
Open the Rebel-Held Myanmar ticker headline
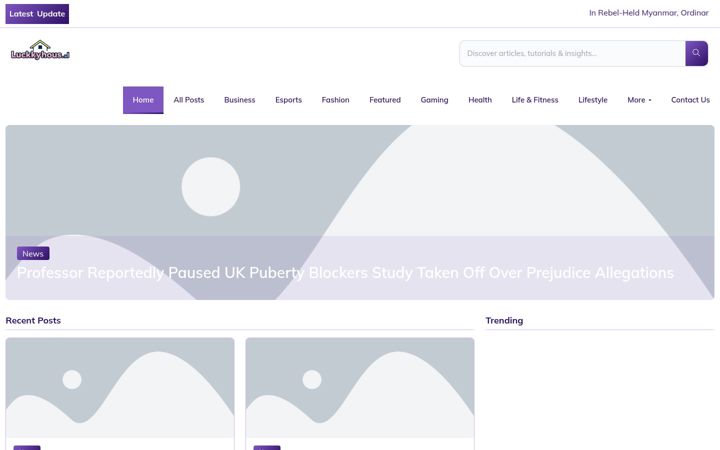tap(648, 13)
